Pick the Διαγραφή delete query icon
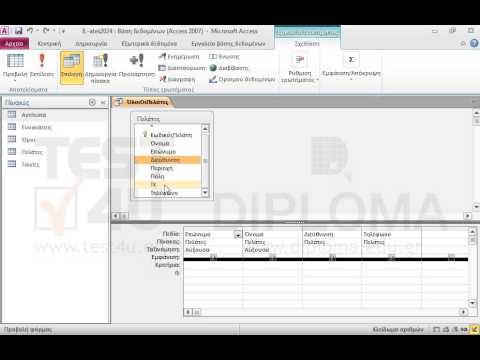The width and height of the screenshot is (480, 360). click(x=177, y=79)
